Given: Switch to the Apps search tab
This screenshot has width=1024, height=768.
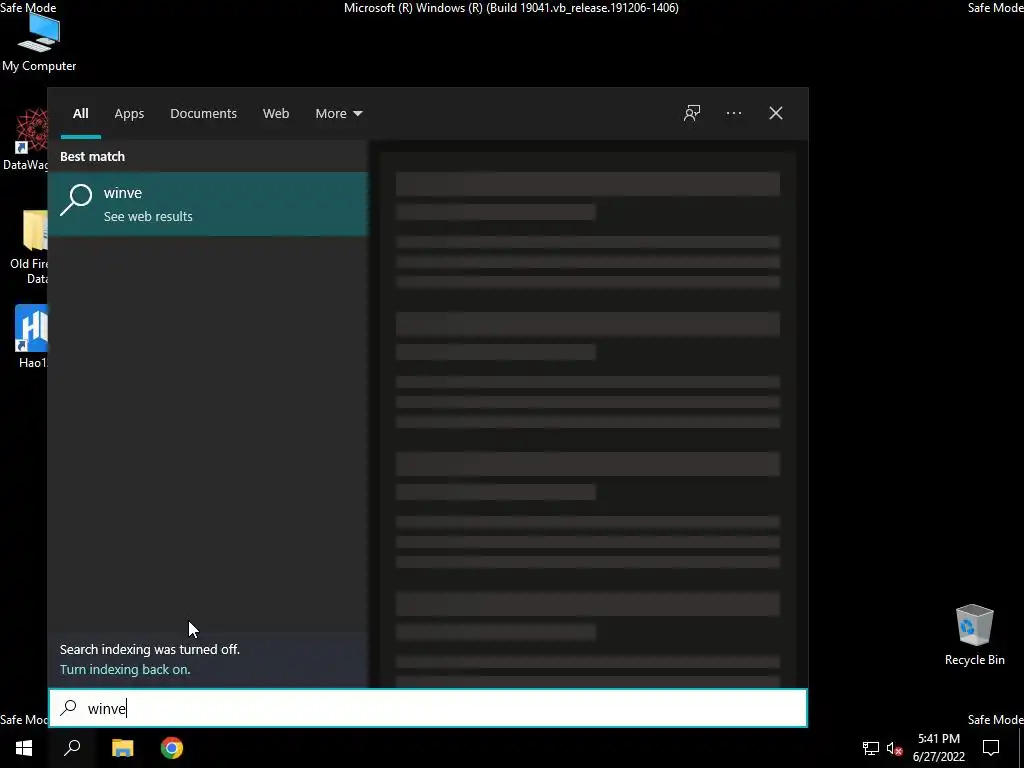Looking at the screenshot, I should [x=129, y=113].
